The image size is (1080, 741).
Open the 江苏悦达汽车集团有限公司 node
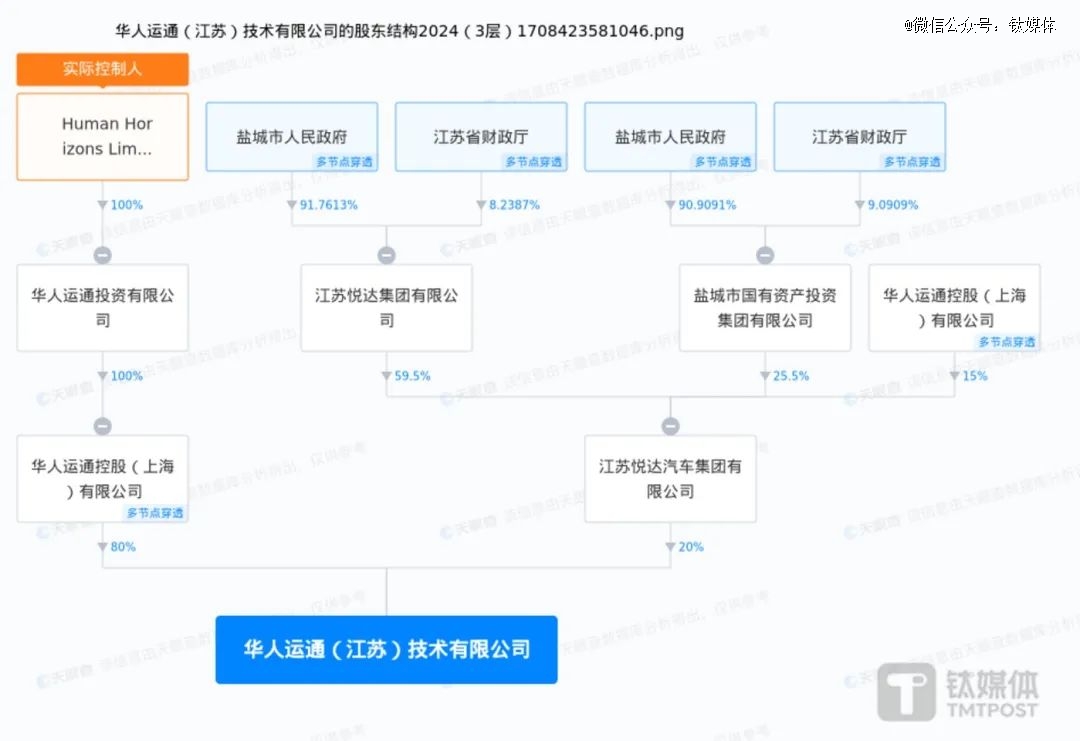[670, 479]
